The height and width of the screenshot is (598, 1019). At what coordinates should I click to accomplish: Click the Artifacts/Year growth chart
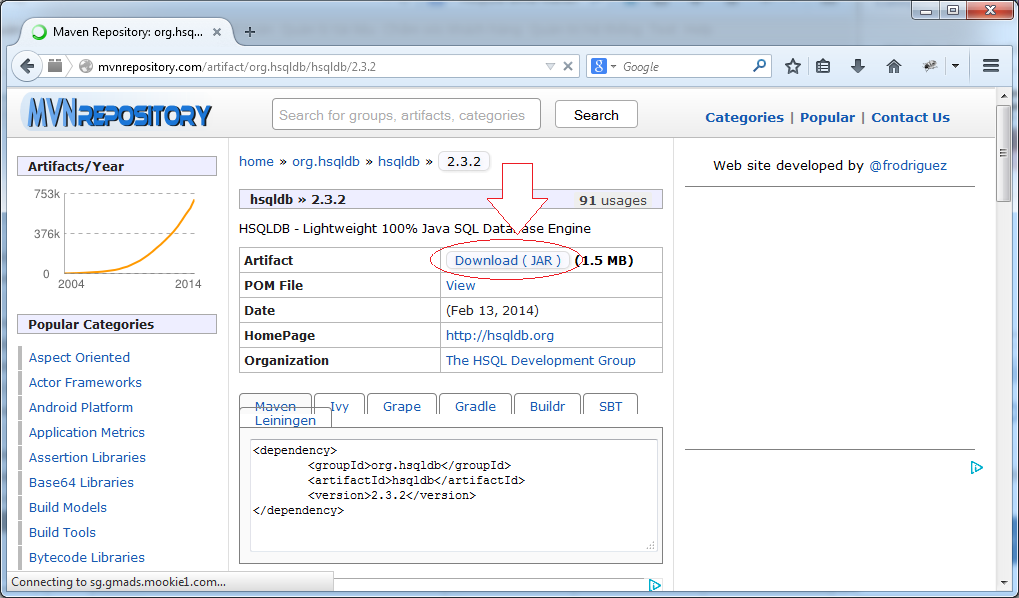(118, 238)
